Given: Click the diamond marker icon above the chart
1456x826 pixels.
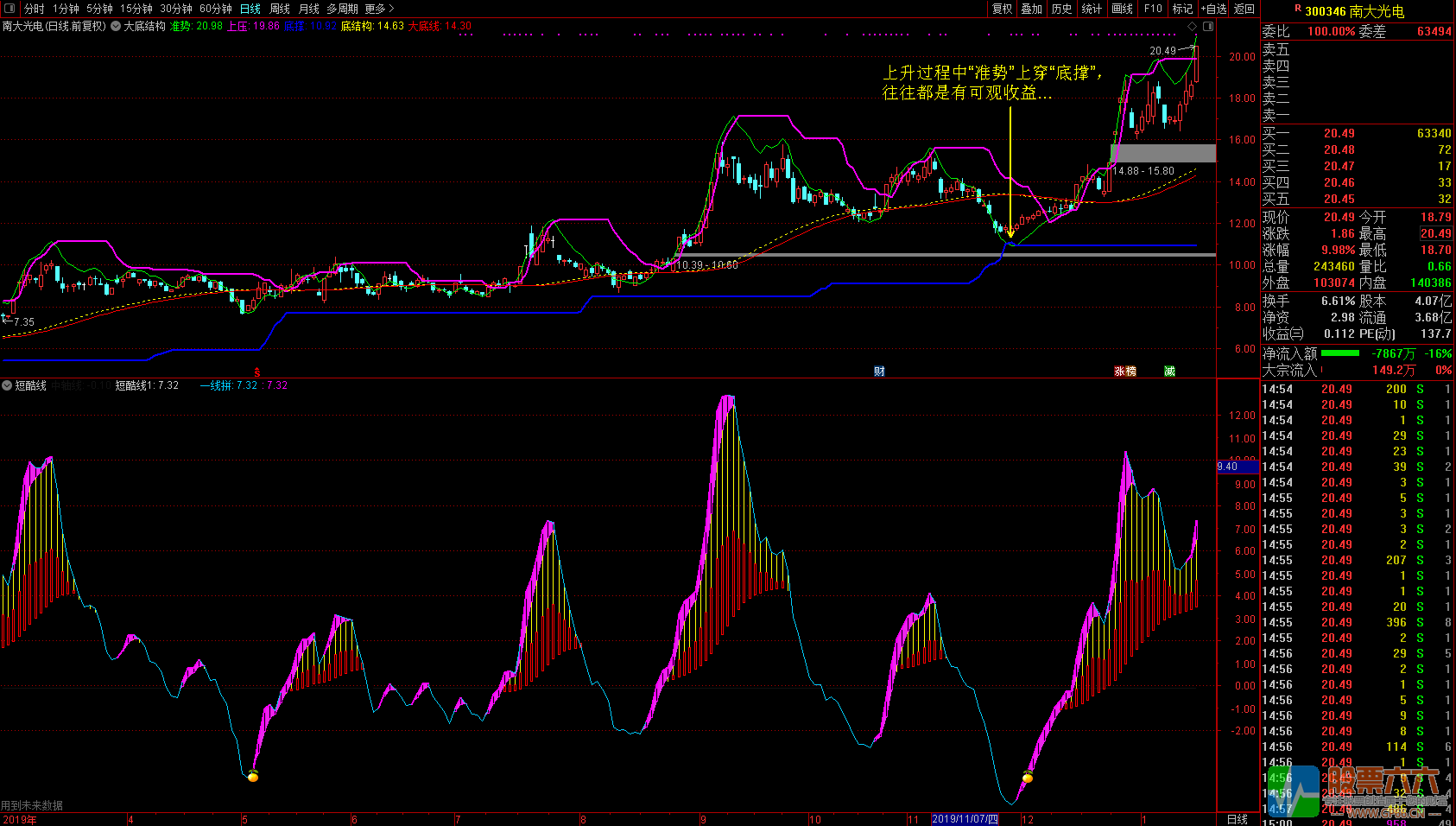Looking at the screenshot, I should point(1193,26).
